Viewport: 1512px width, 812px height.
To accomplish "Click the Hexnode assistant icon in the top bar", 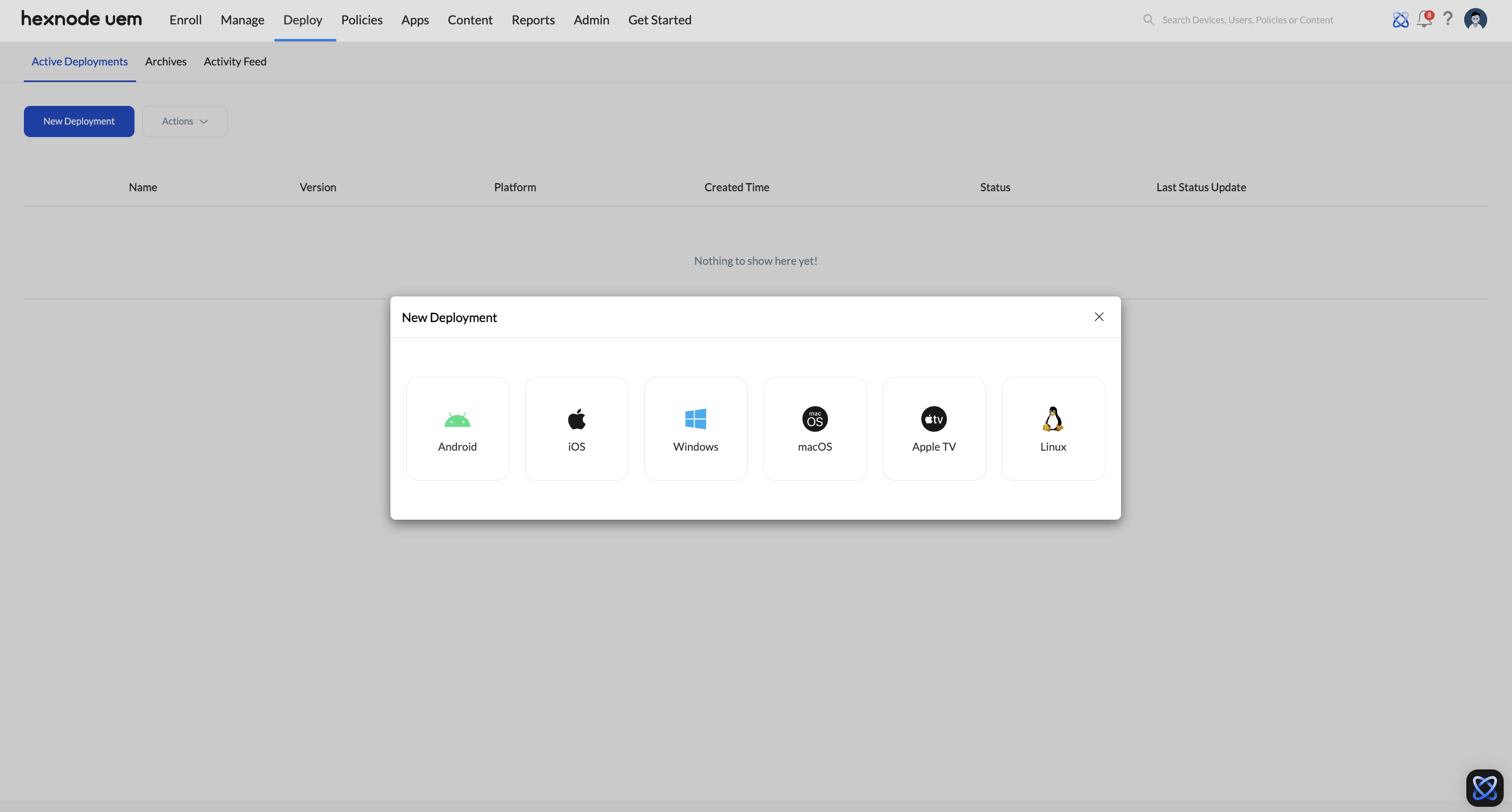I will [1400, 20].
